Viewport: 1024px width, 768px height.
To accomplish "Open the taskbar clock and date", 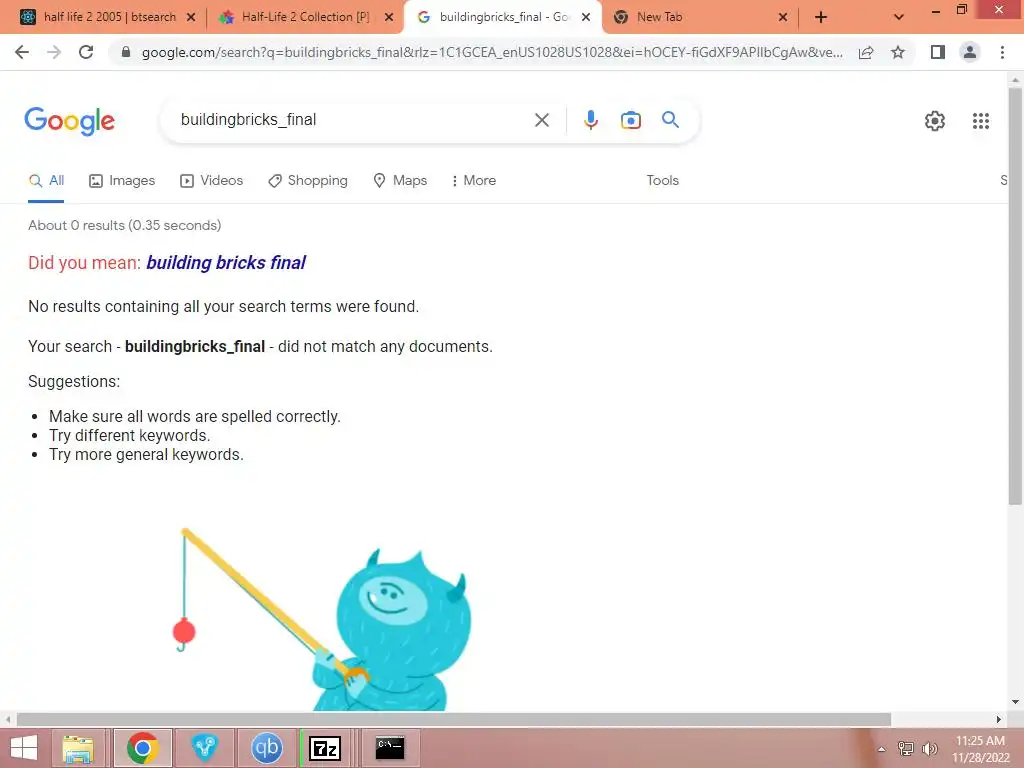I will pyautogui.click(x=980, y=749).
